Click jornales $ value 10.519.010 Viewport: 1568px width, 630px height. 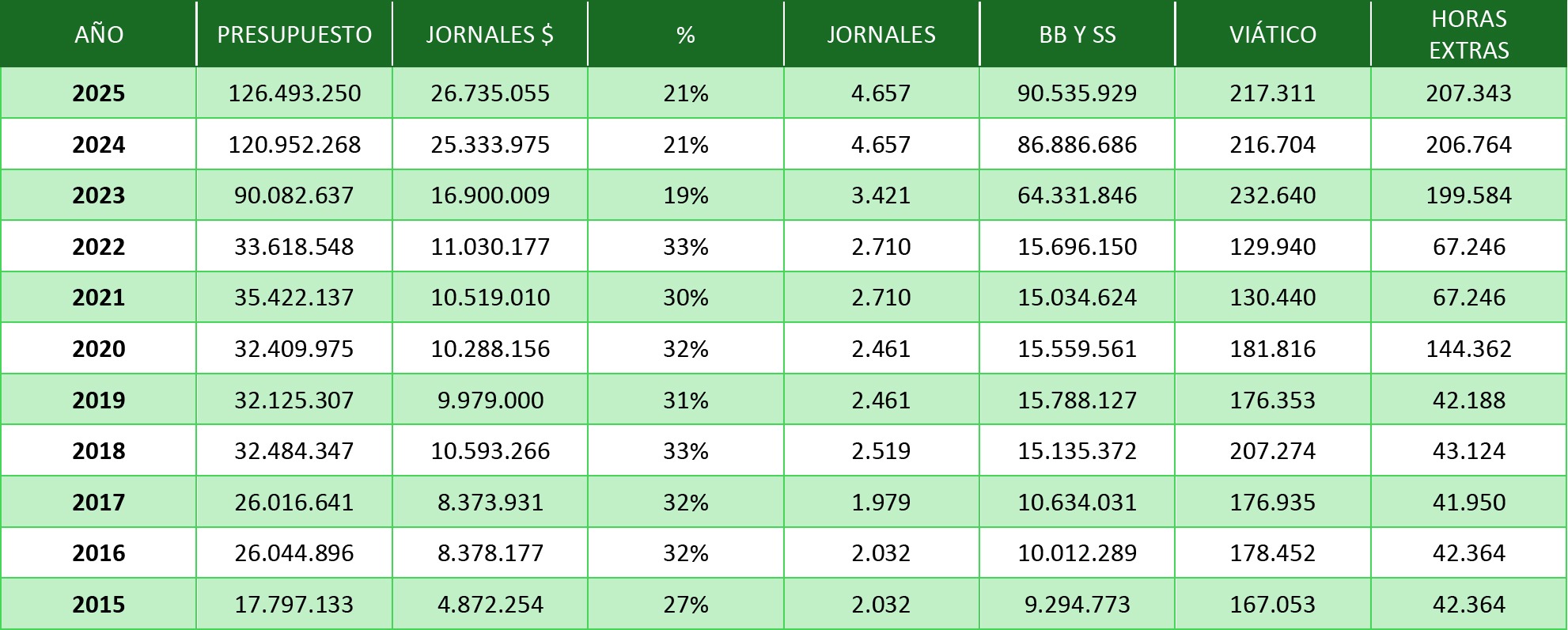pyautogui.click(x=490, y=298)
